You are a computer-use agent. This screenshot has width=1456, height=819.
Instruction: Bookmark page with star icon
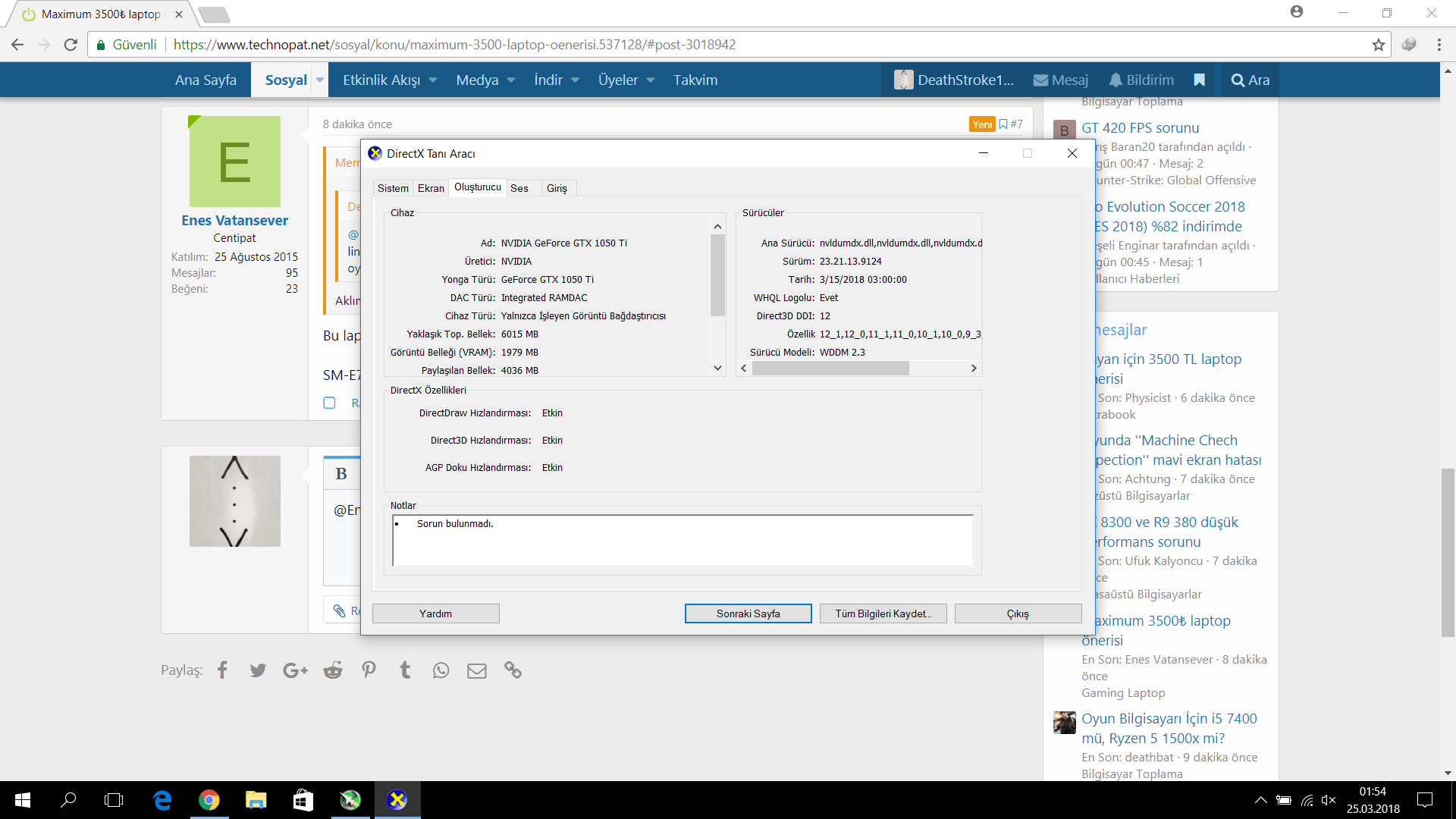tap(1378, 45)
